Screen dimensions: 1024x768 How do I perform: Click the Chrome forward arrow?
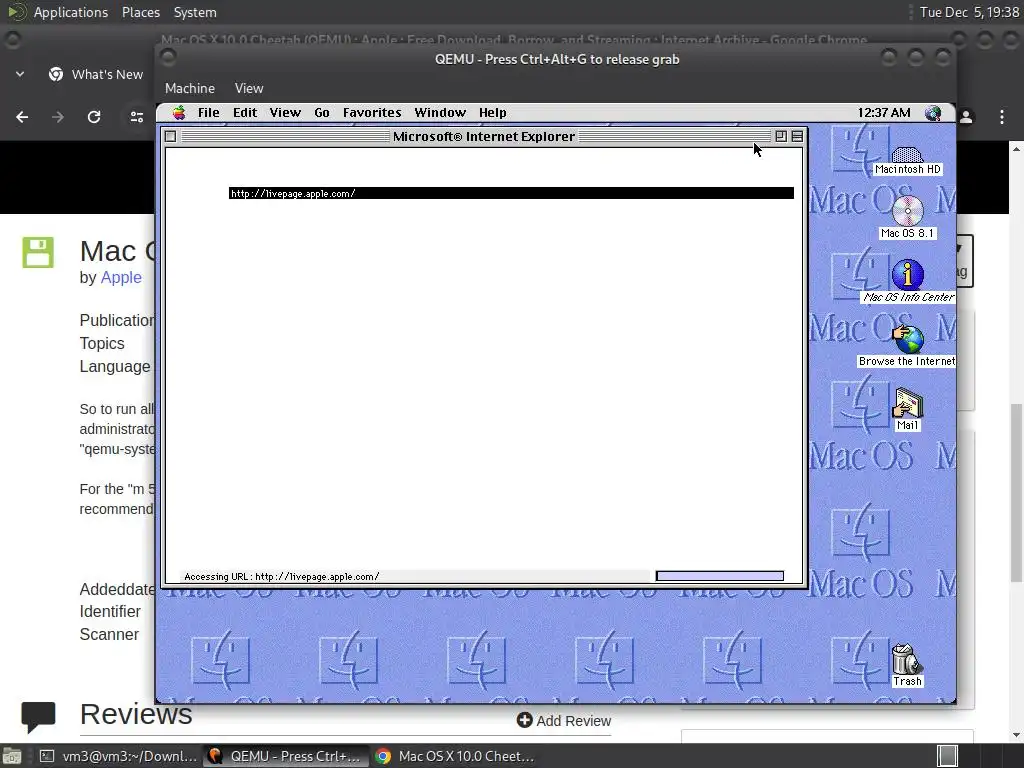tap(58, 117)
